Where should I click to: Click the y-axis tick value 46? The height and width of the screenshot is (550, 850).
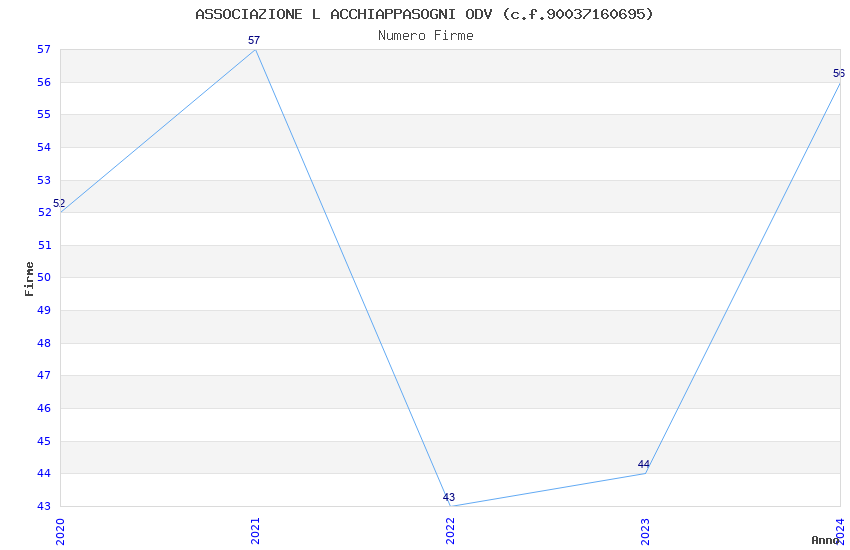pyautogui.click(x=44, y=409)
